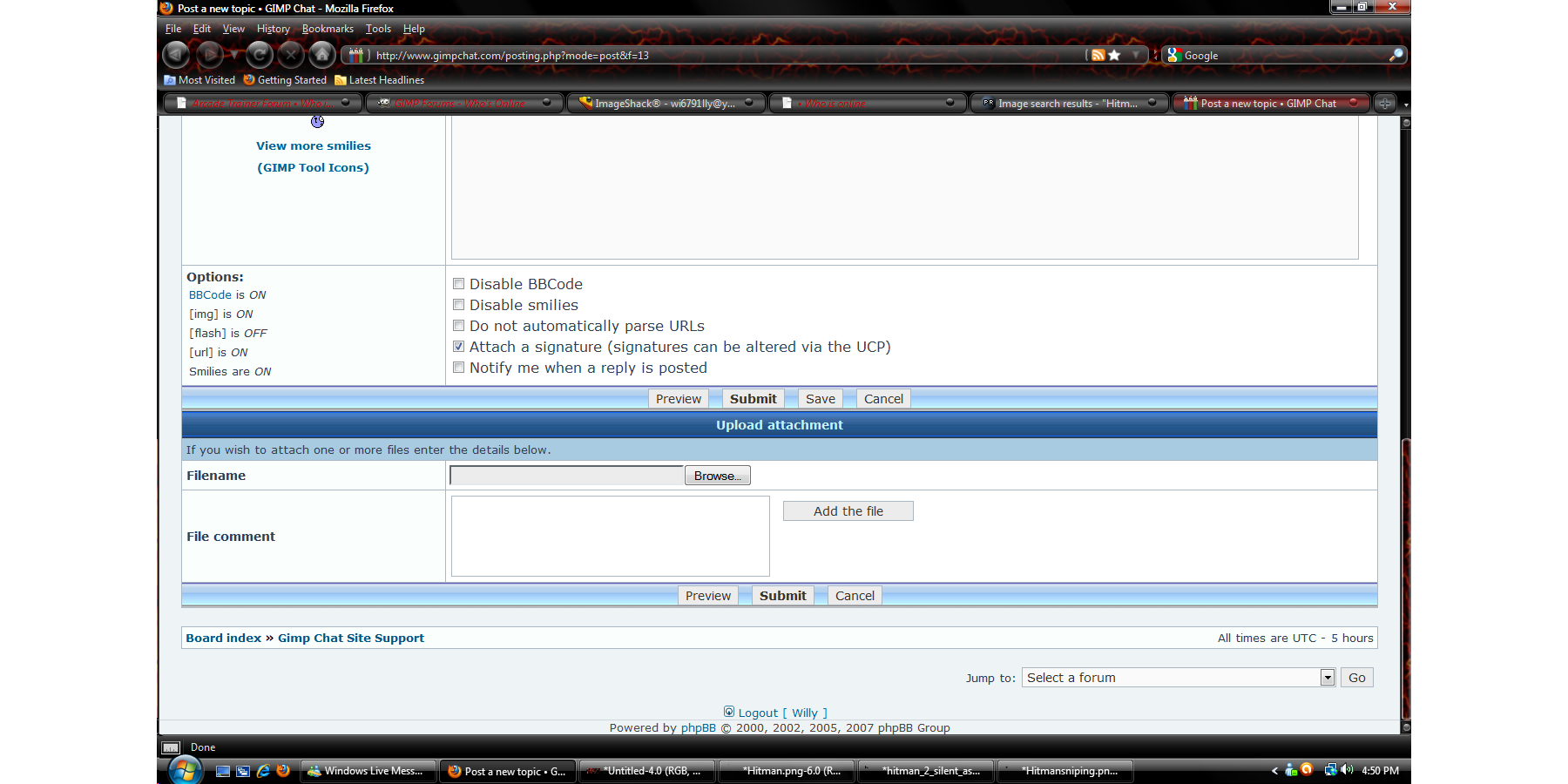
Task: Close the Post a new topic tab
Action: click(x=1353, y=102)
